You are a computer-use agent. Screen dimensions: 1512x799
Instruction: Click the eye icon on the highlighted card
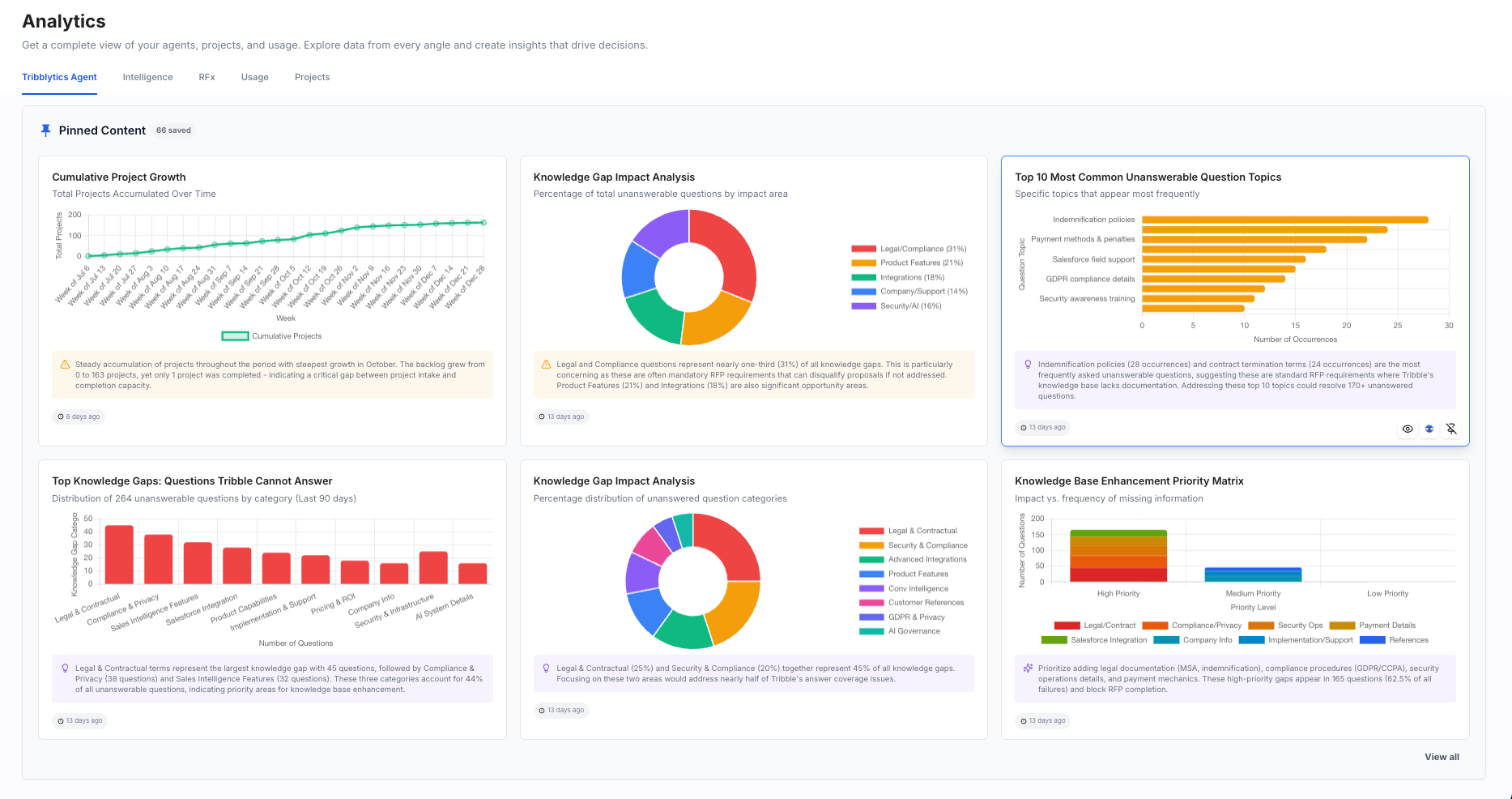(x=1407, y=429)
